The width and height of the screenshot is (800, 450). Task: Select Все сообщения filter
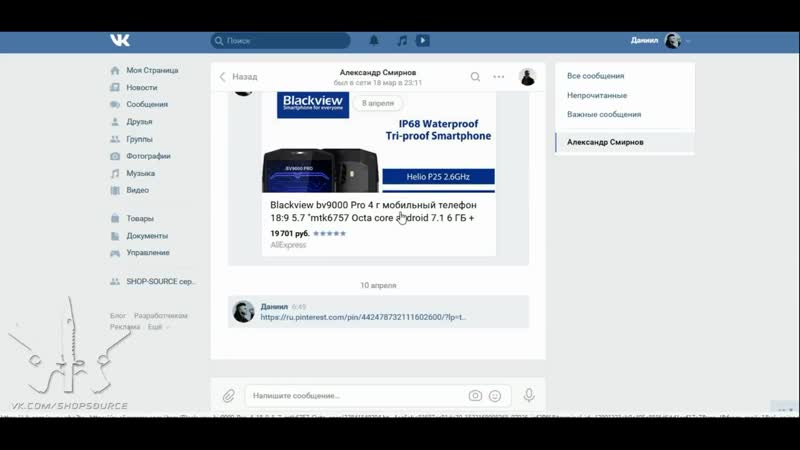tap(595, 76)
